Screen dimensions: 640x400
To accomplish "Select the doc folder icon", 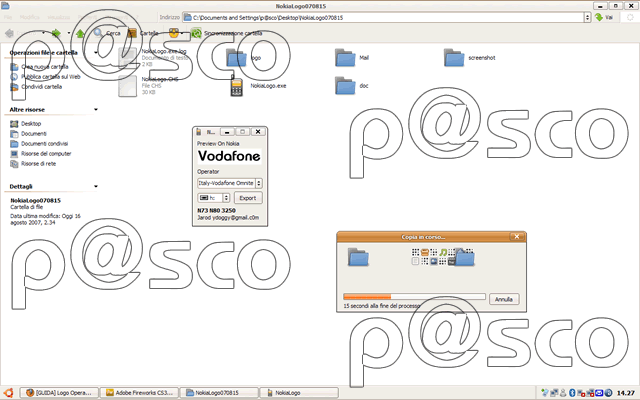I will pos(345,86).
